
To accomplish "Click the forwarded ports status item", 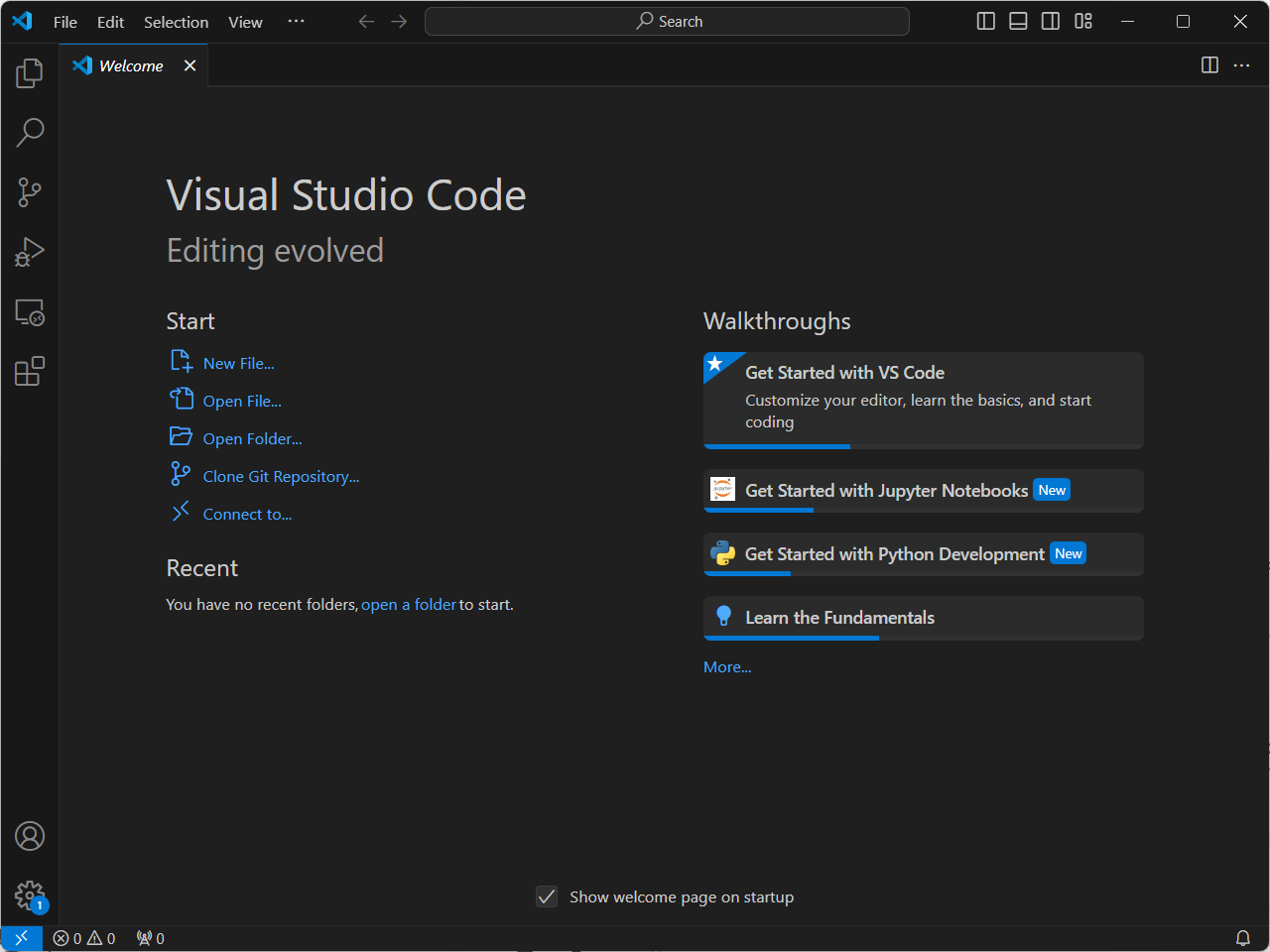I will click(151, 938).
